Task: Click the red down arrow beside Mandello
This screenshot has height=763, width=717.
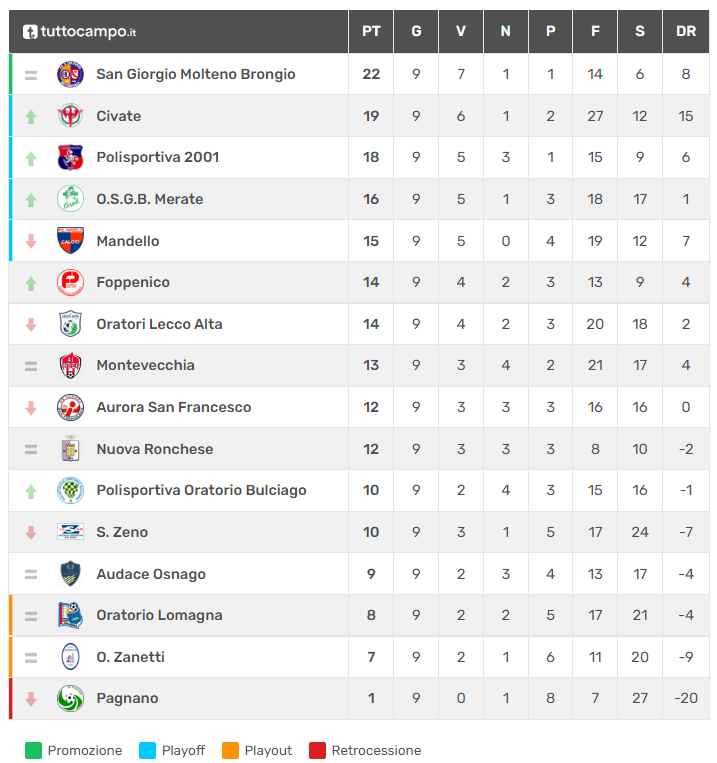Action: pos(31,241)
